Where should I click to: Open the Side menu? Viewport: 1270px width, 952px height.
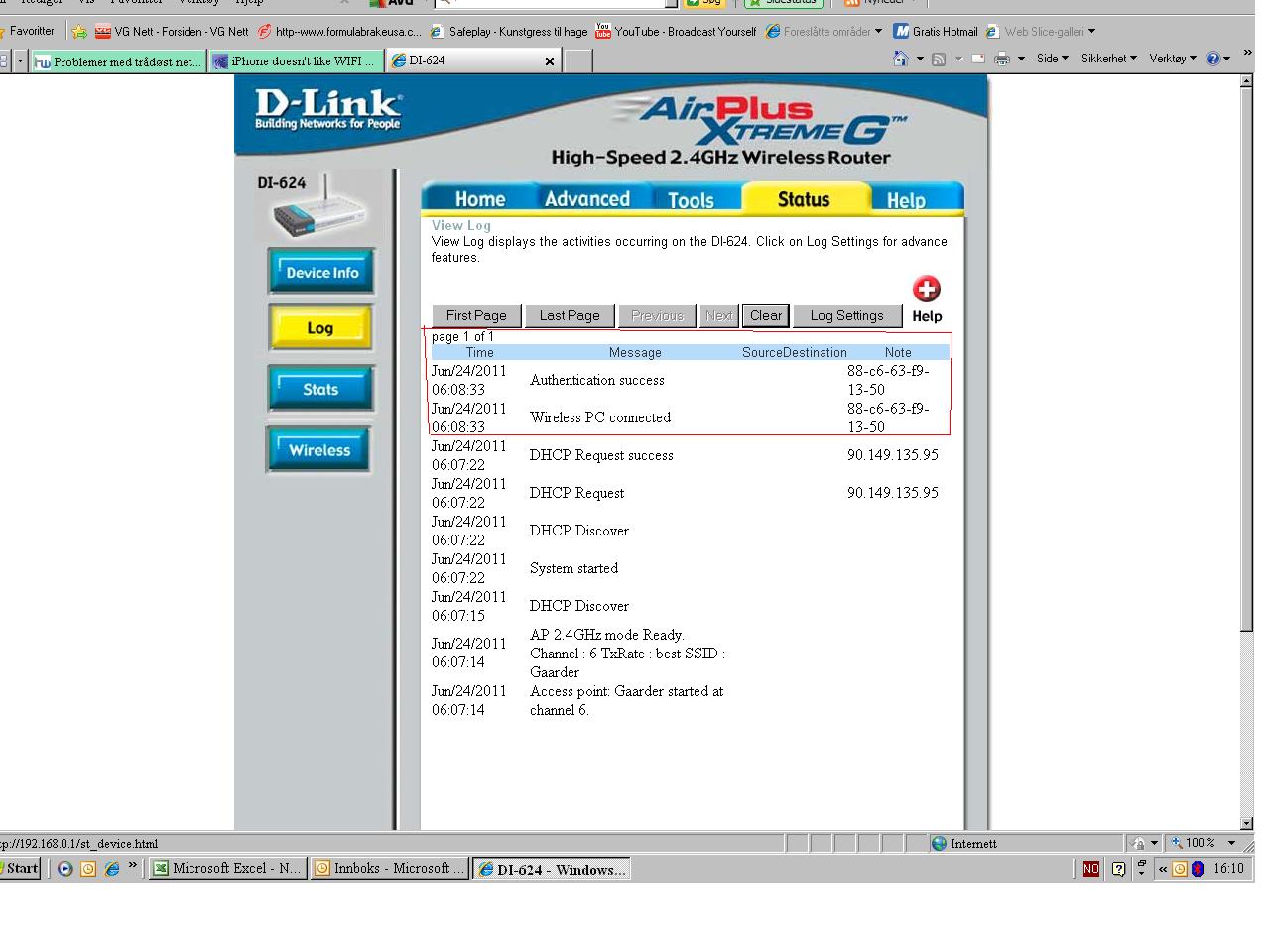1053,59
